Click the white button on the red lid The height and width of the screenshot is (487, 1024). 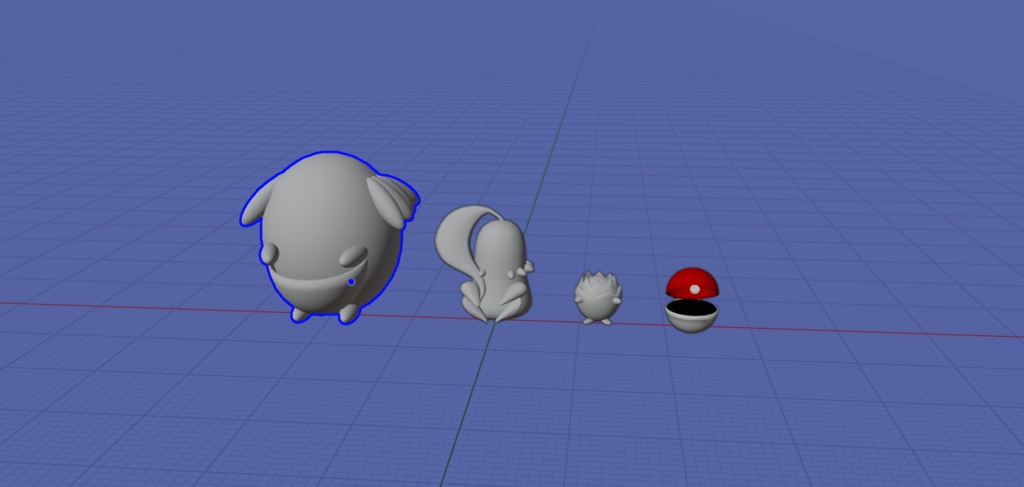(695, 289)
